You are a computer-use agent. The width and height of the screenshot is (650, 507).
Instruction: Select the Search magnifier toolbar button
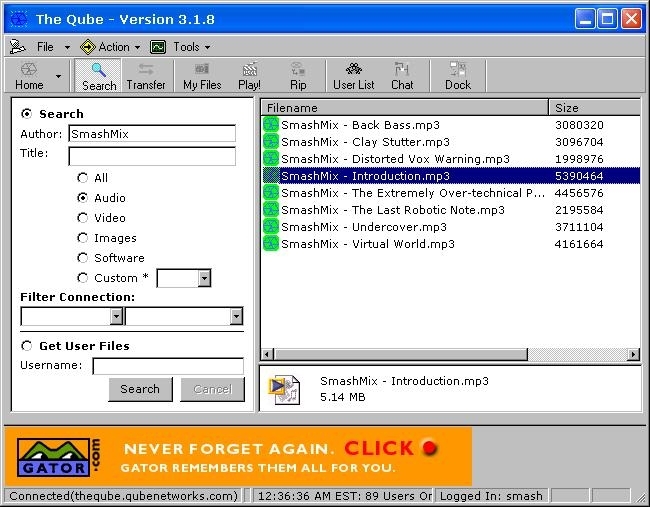tap(99, 75)
